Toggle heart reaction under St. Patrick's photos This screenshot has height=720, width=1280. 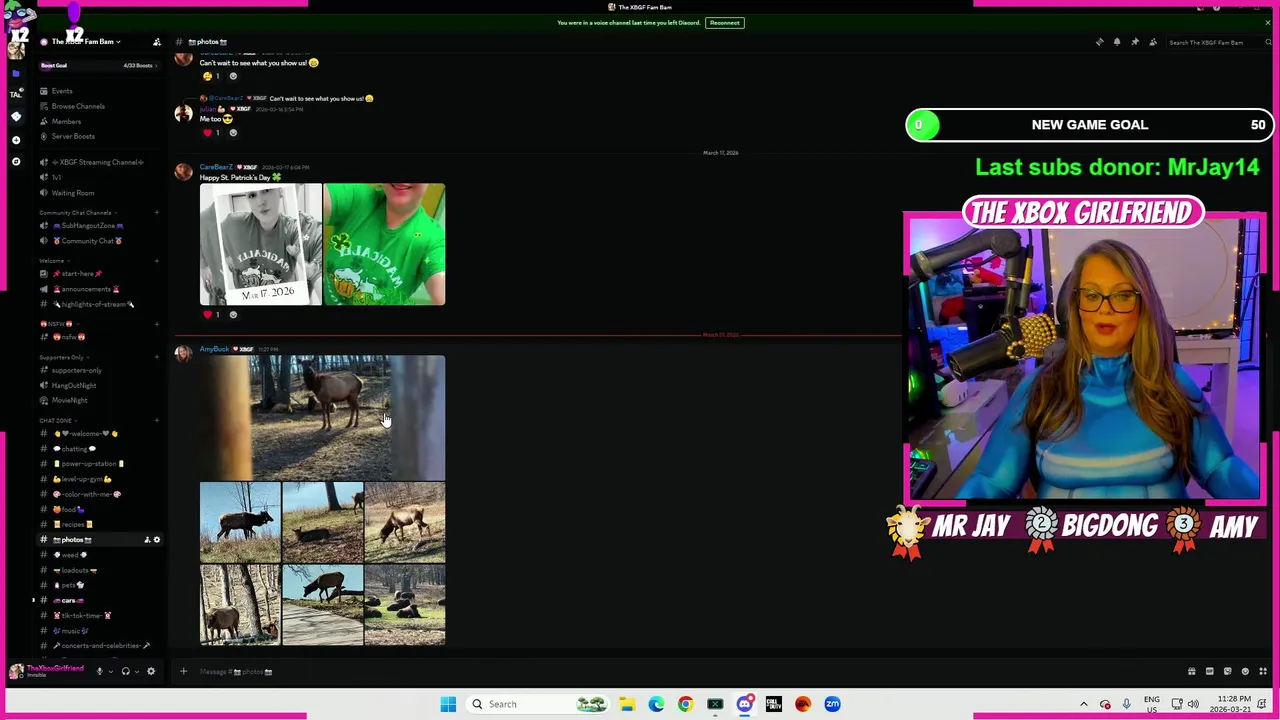[212, 315]
